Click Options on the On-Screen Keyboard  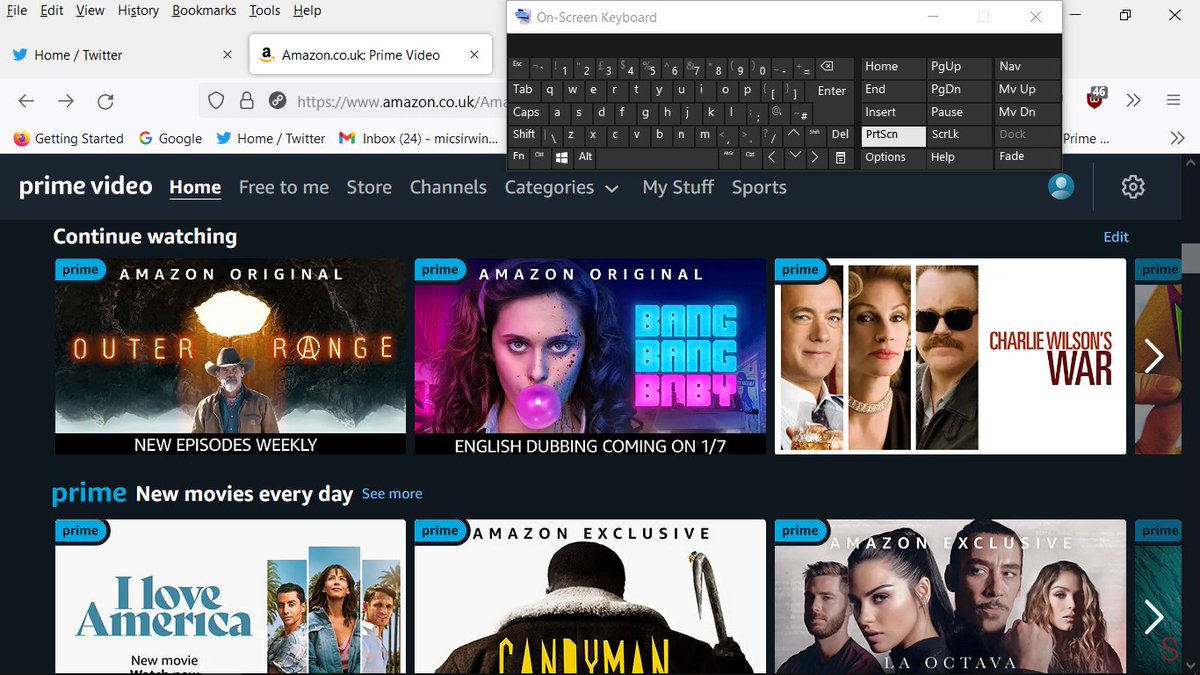coord(893,157)
